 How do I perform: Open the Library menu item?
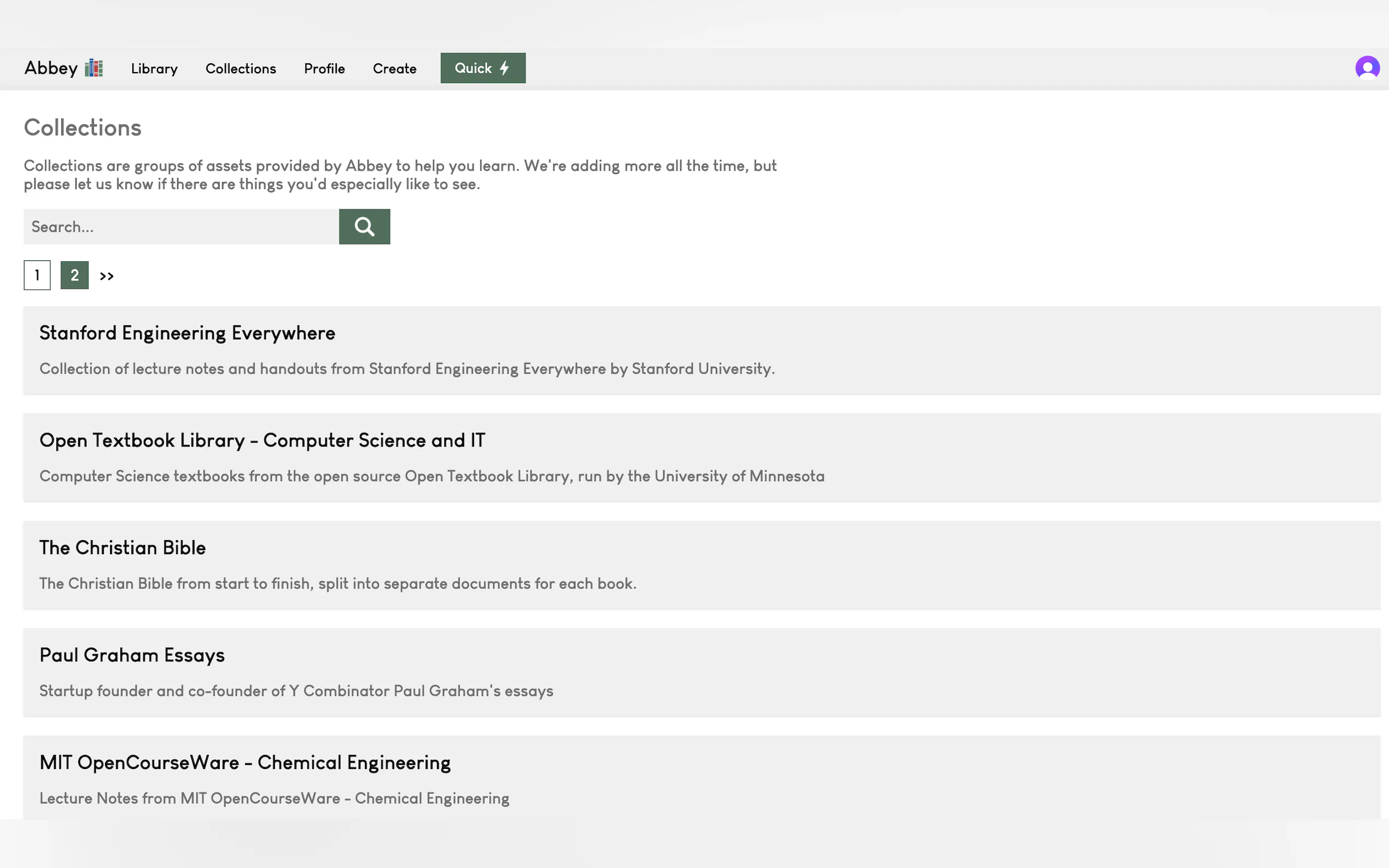154,69
